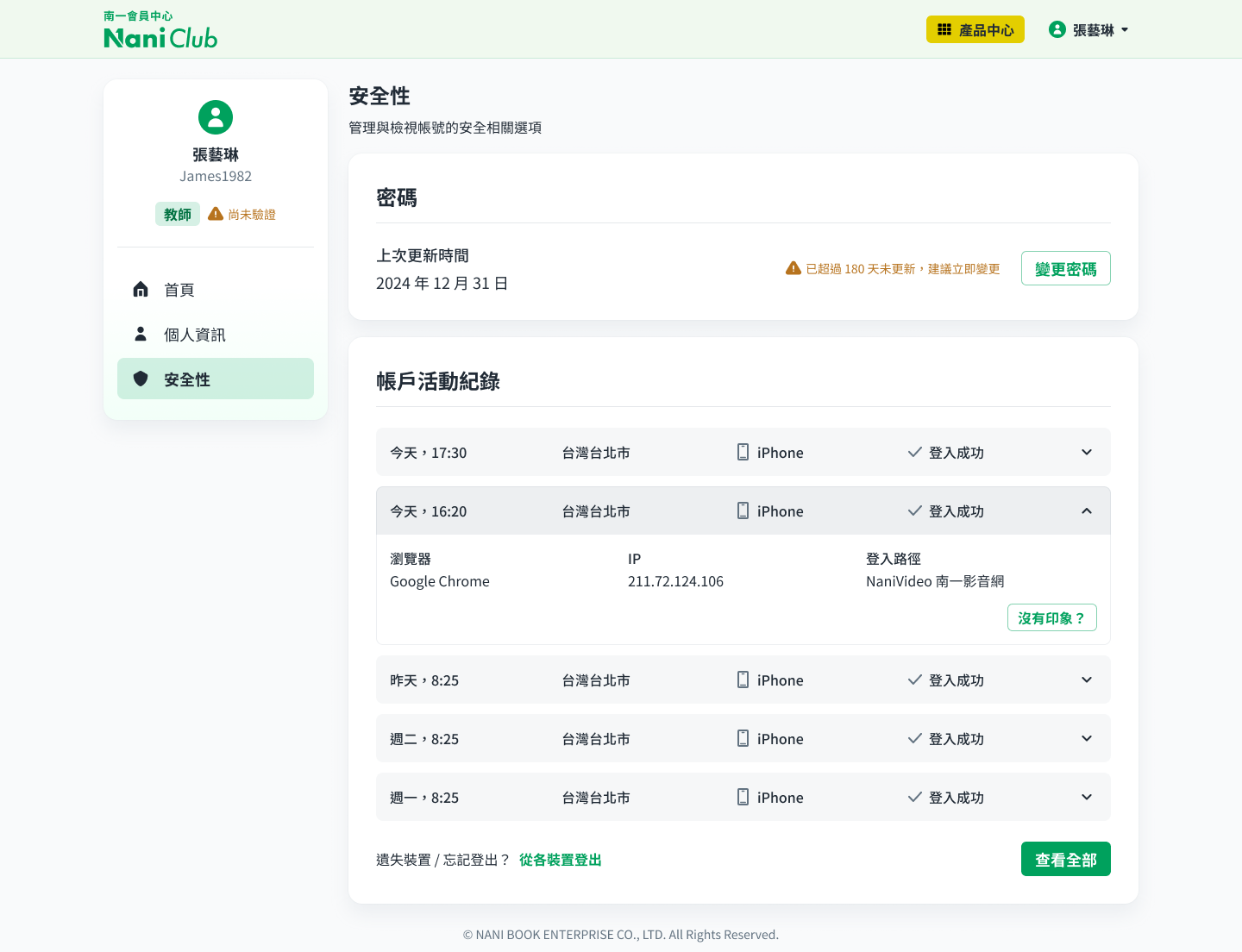Viewport: 1242px width, 952px height.
Task: Go to 首頁 in sidebar
Action: [x=216, y=289]
